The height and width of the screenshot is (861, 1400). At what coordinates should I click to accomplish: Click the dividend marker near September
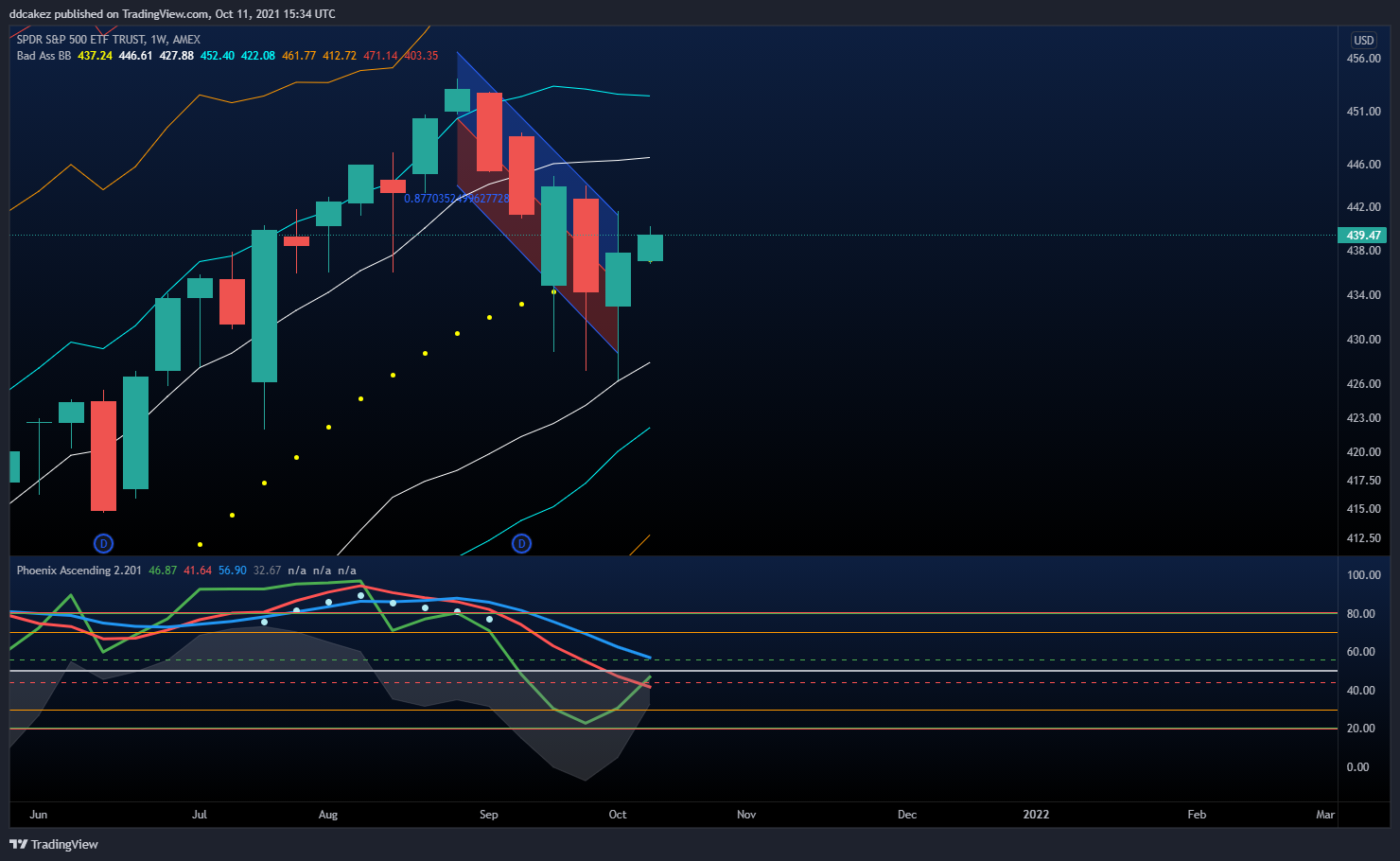[x=521, y=543]
